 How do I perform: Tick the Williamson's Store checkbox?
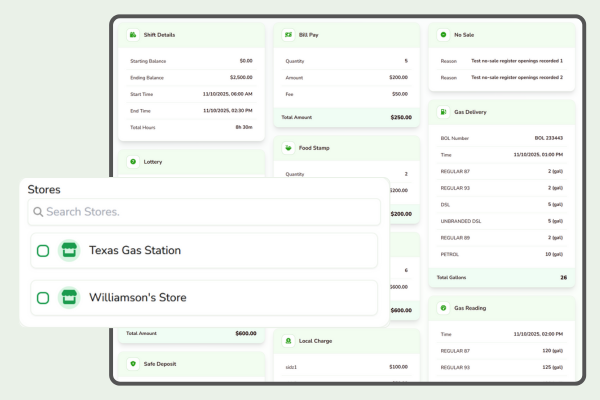[43, 298]
